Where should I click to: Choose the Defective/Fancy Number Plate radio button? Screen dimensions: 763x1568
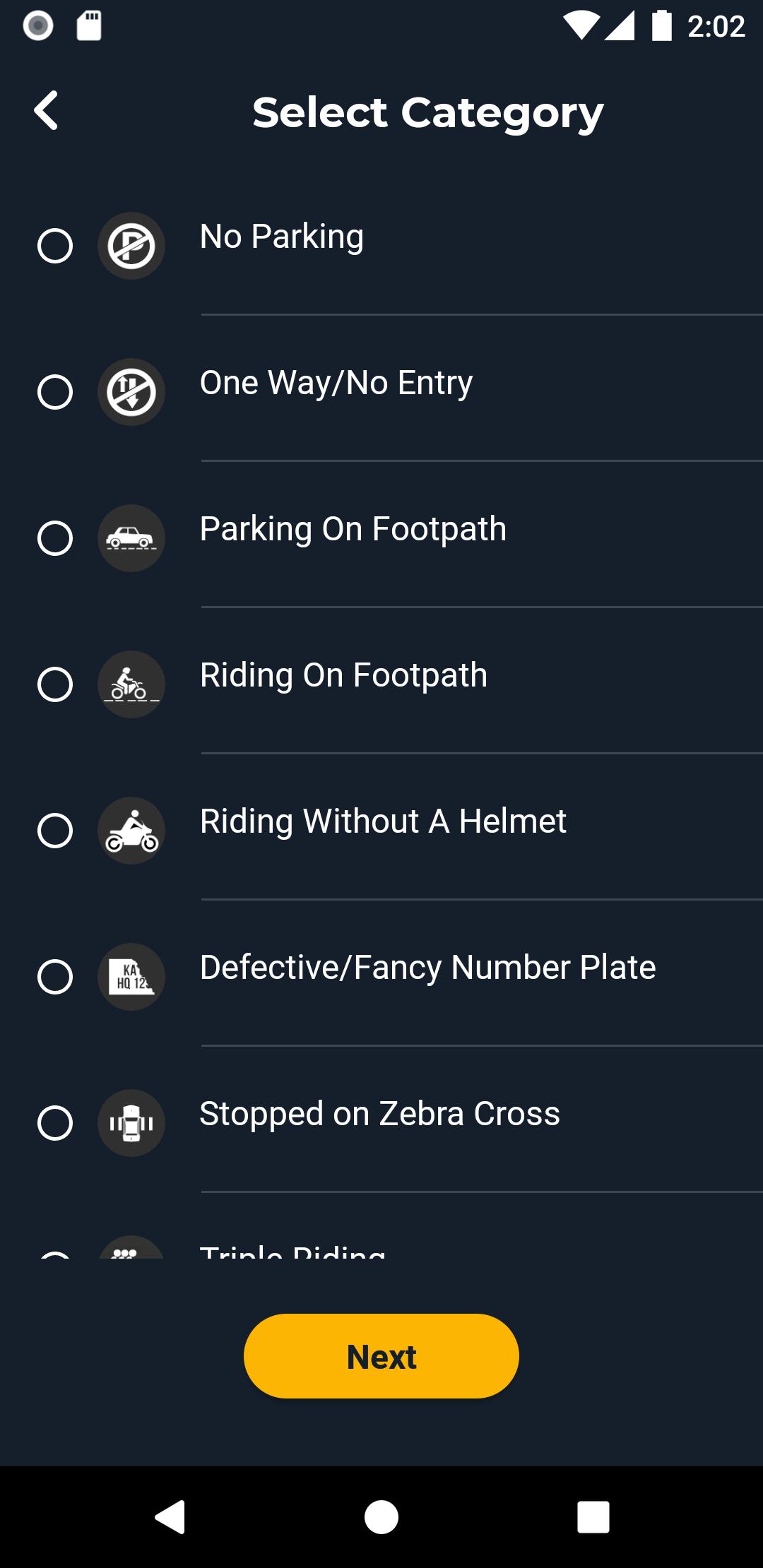[x=55, y=977]
